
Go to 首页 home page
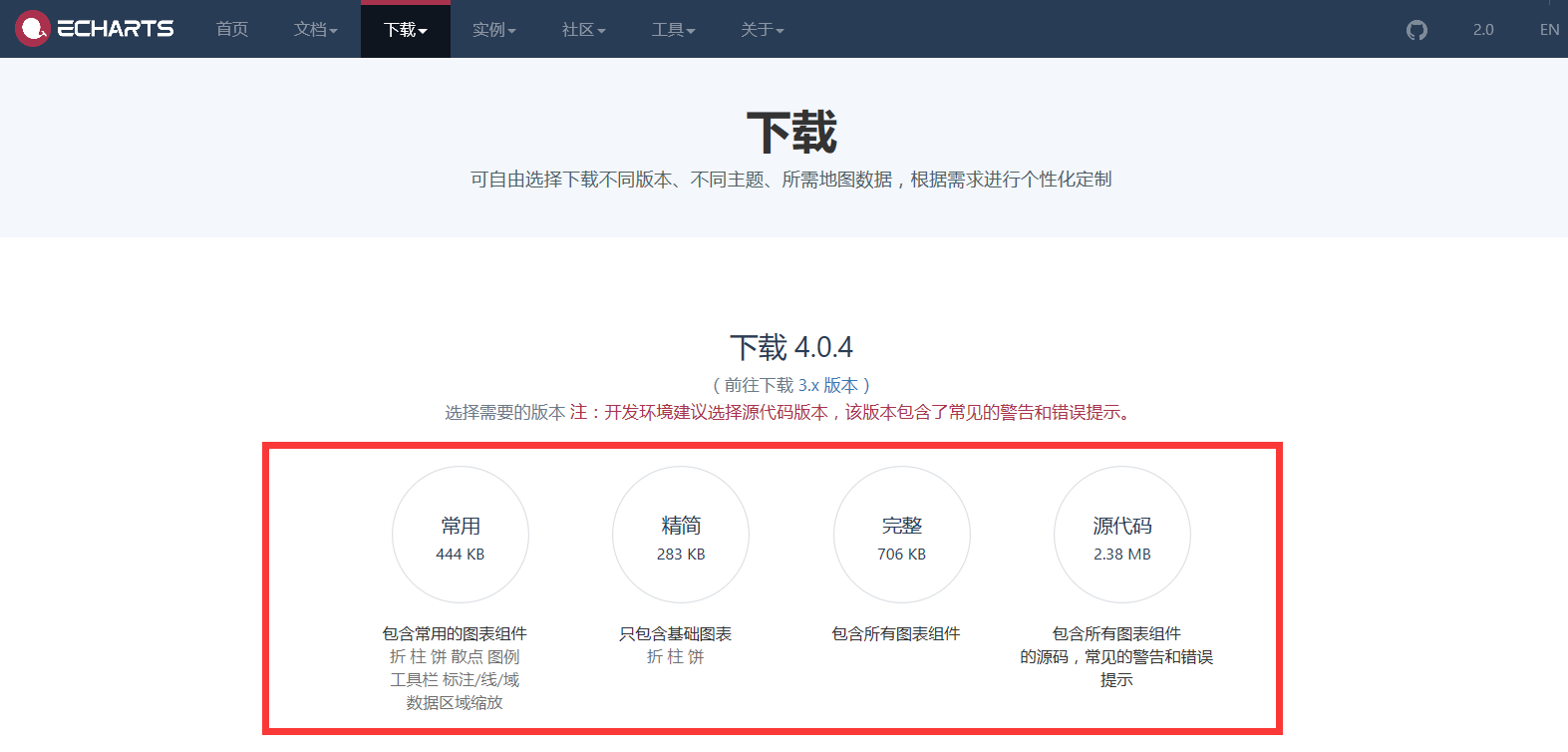[x=232, y=30]
